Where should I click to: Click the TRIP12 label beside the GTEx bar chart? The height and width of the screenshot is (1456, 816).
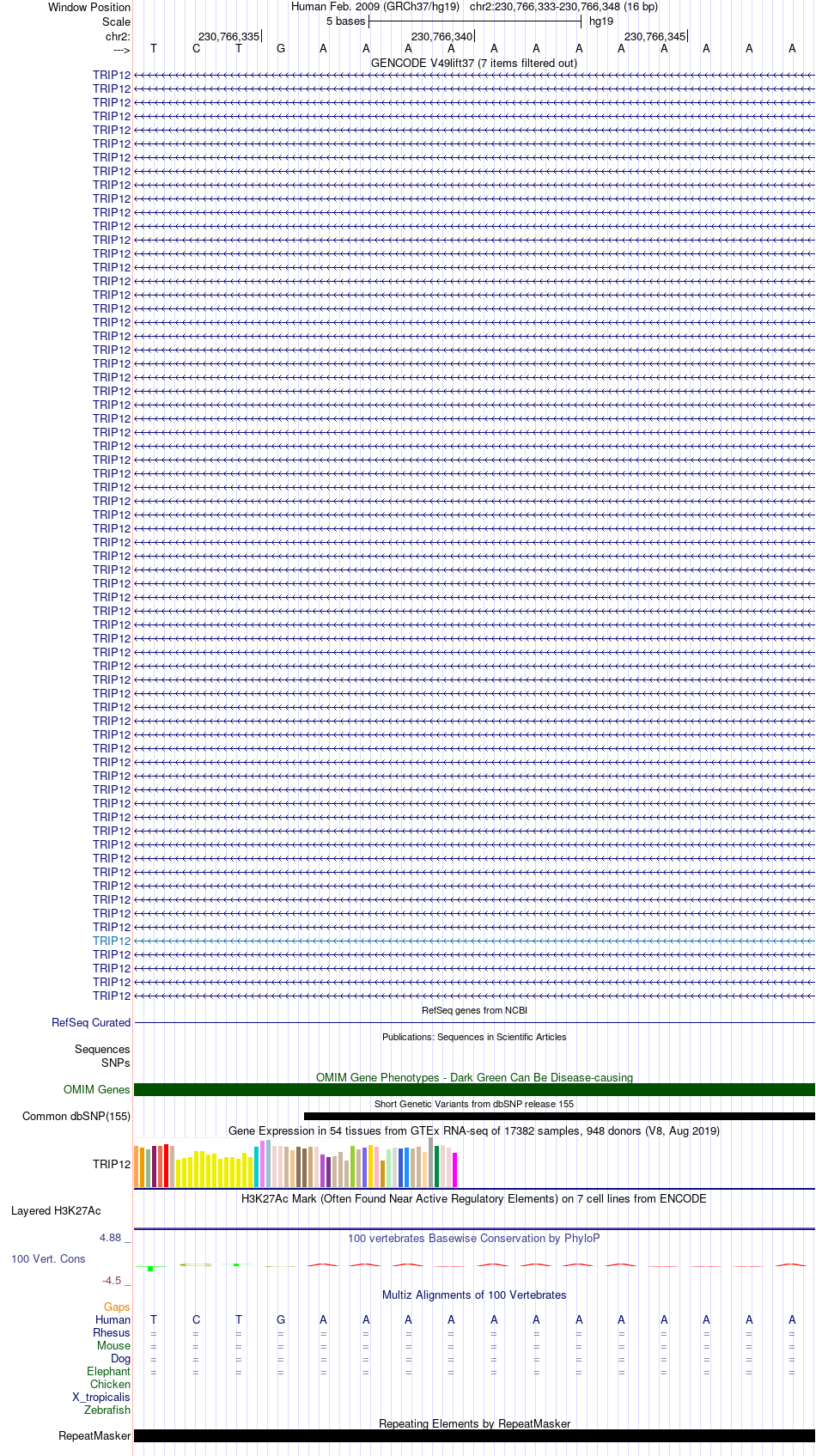112,1164
